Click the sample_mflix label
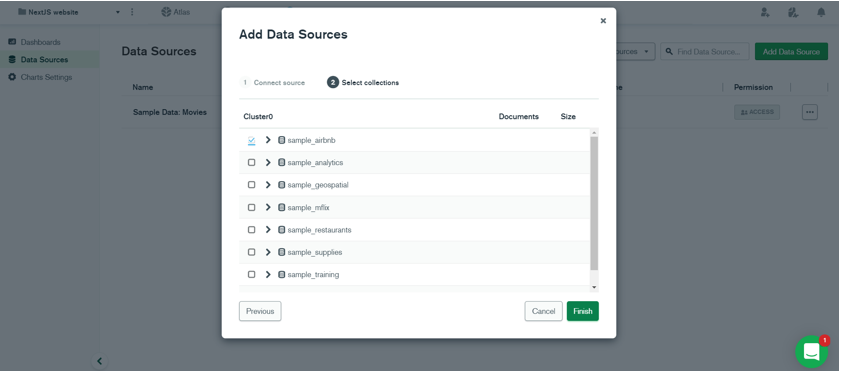 (308, 207)
